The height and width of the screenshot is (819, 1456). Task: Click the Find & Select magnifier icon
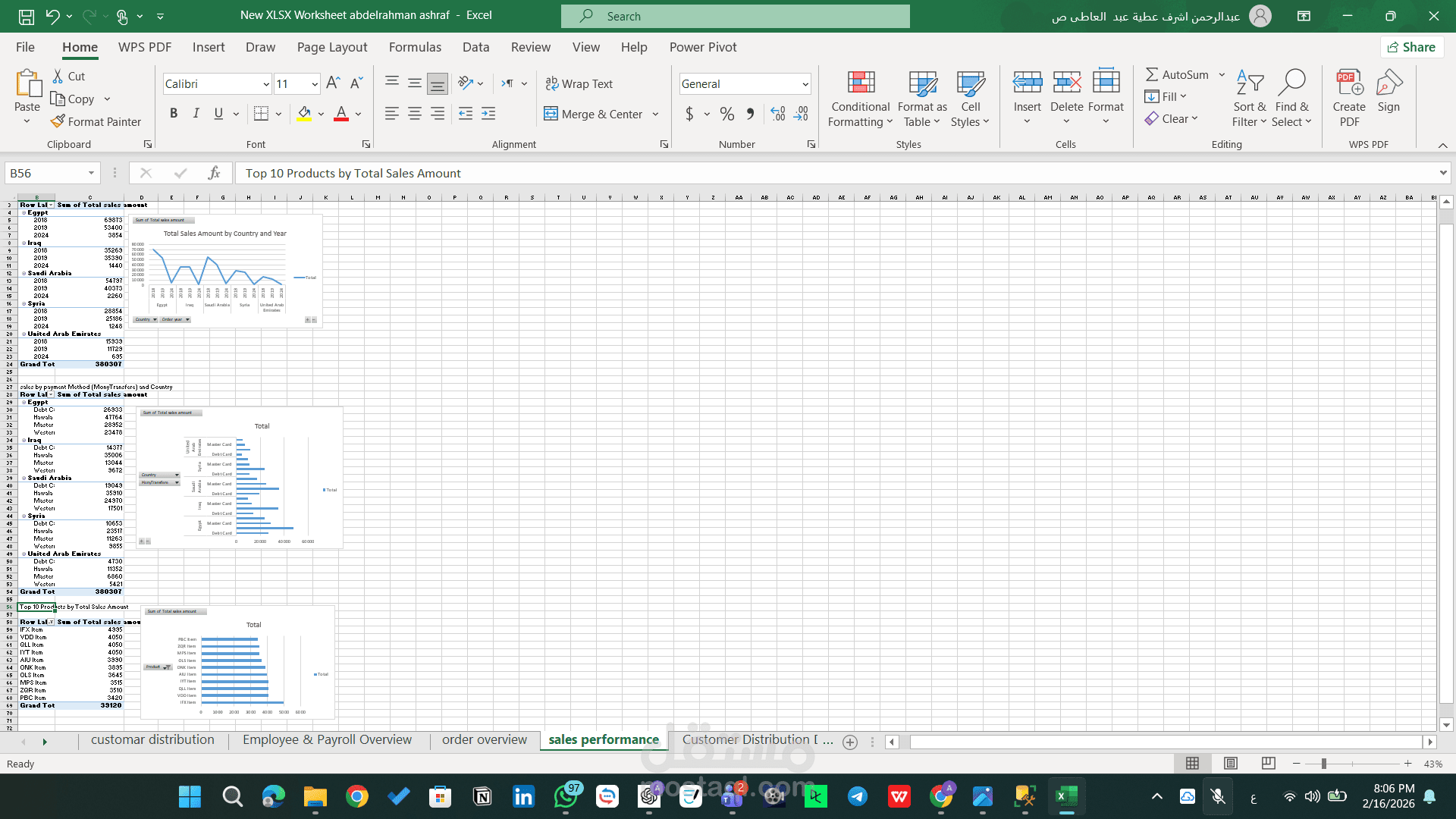1292,83
